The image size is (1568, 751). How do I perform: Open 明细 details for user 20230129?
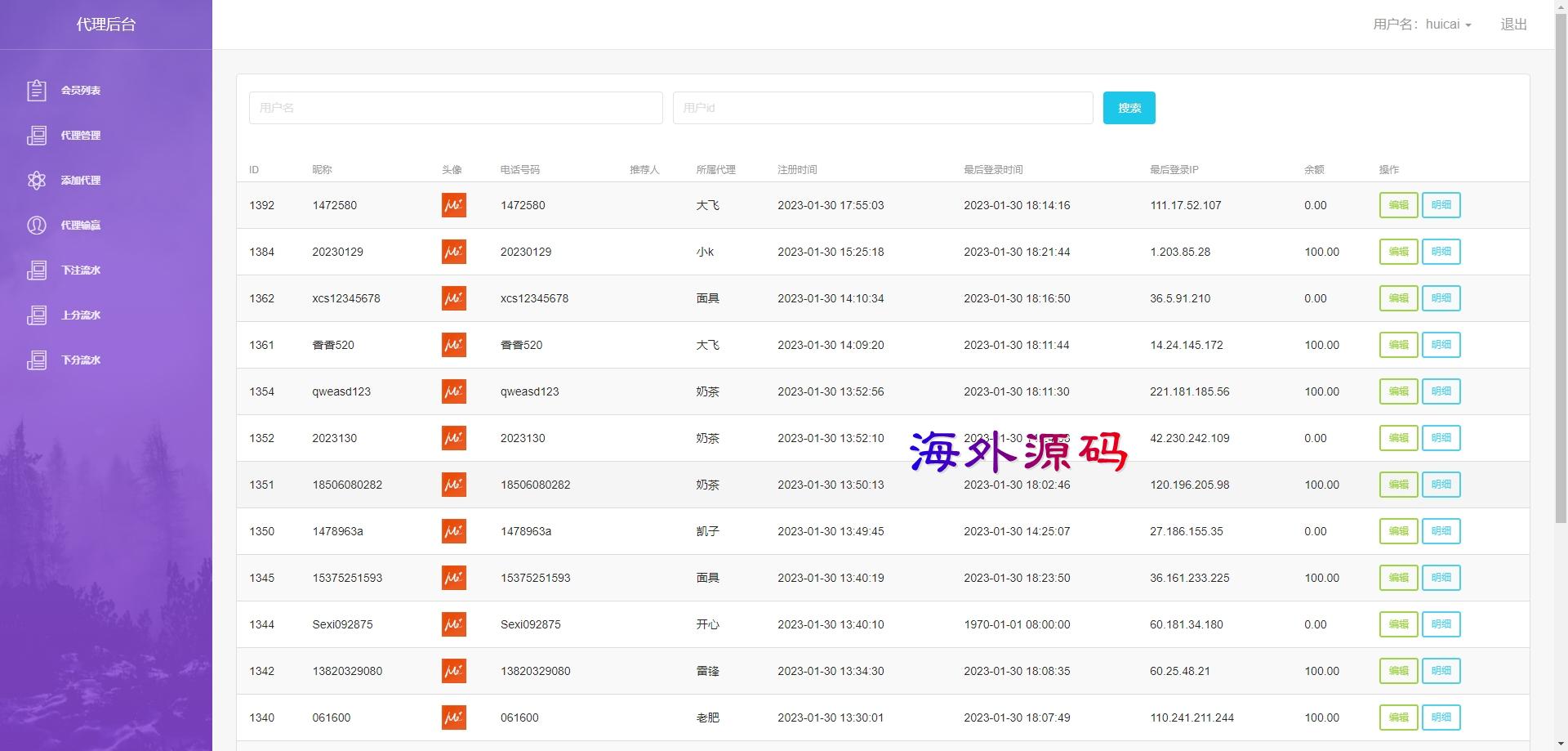1441,252
